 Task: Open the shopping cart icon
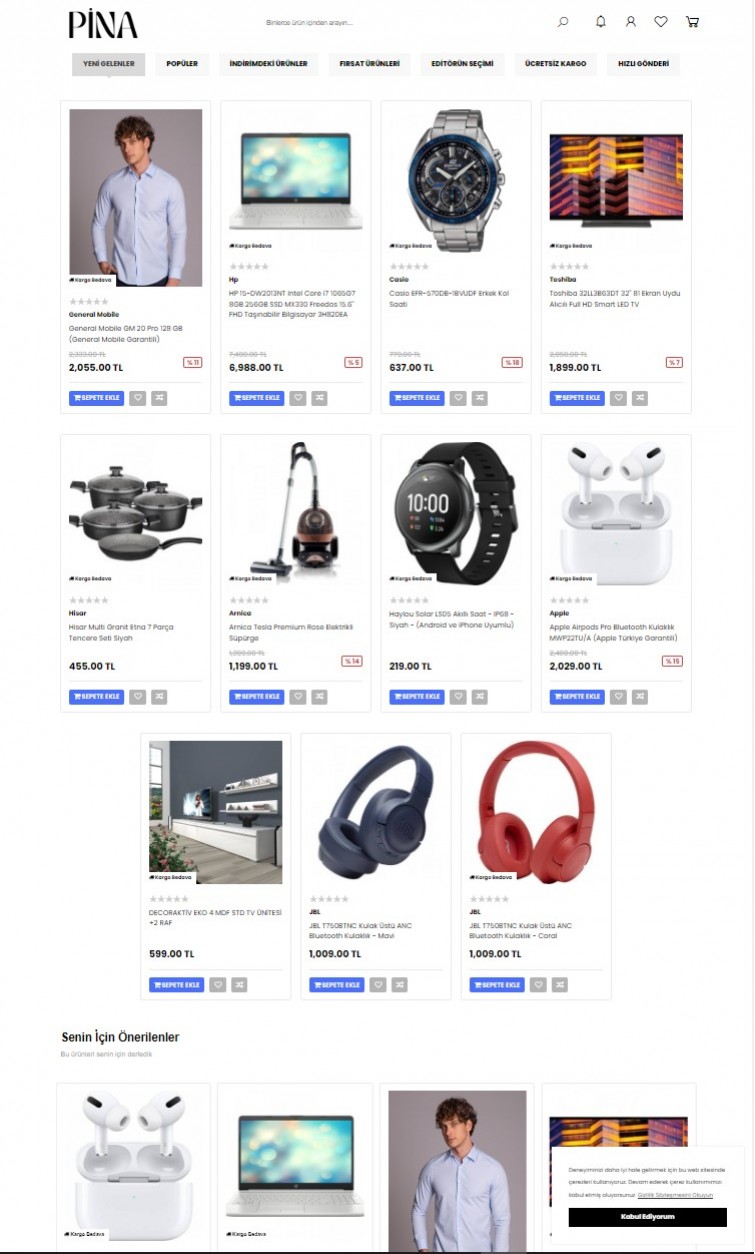pos(692,22)
